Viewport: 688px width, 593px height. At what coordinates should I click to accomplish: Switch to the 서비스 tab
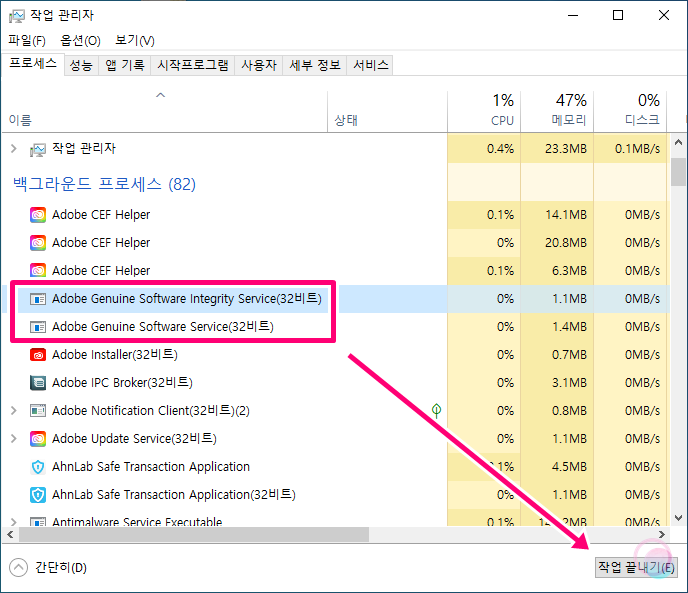point(371,65)
